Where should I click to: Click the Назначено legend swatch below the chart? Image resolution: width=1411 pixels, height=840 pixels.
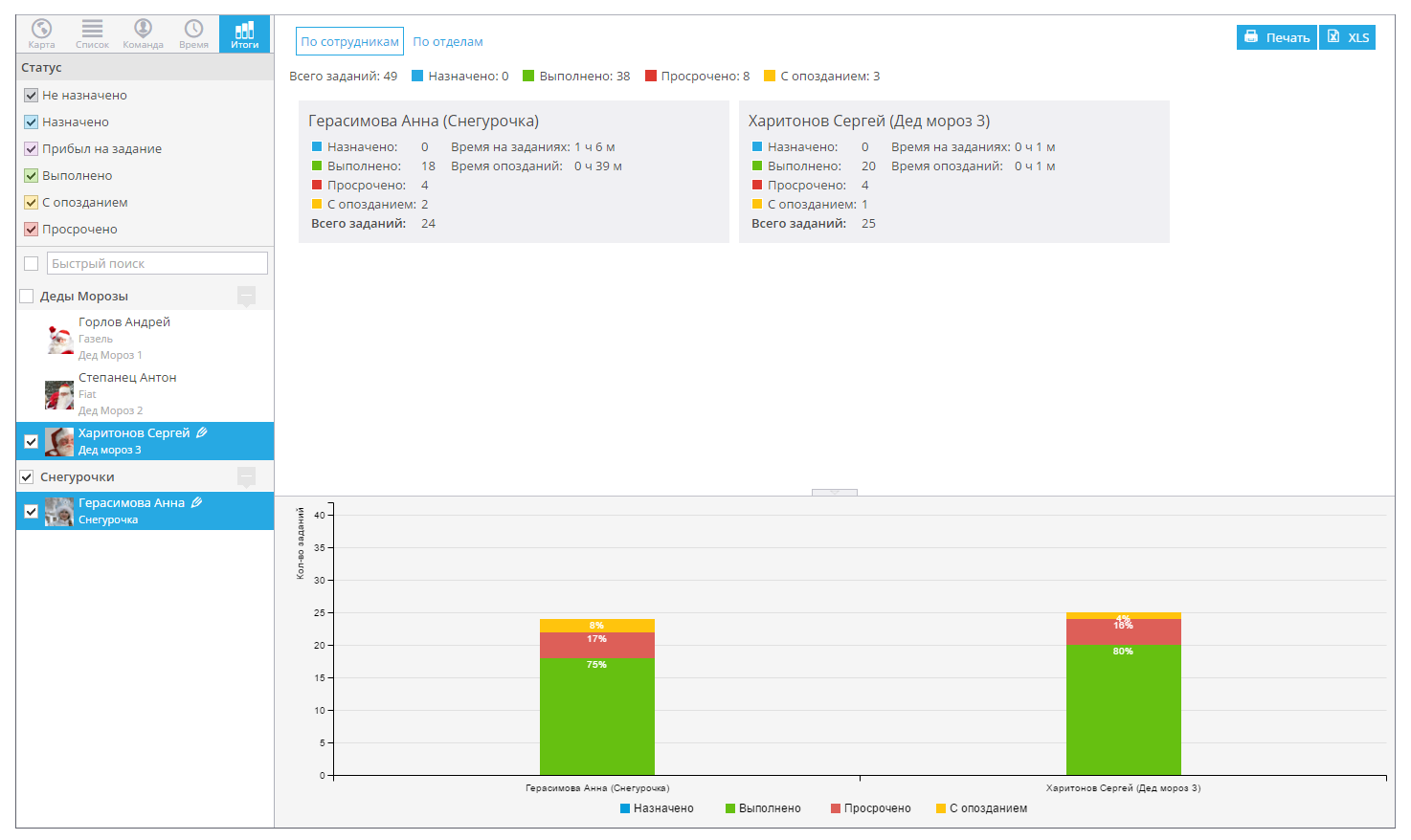pos(625,808)
